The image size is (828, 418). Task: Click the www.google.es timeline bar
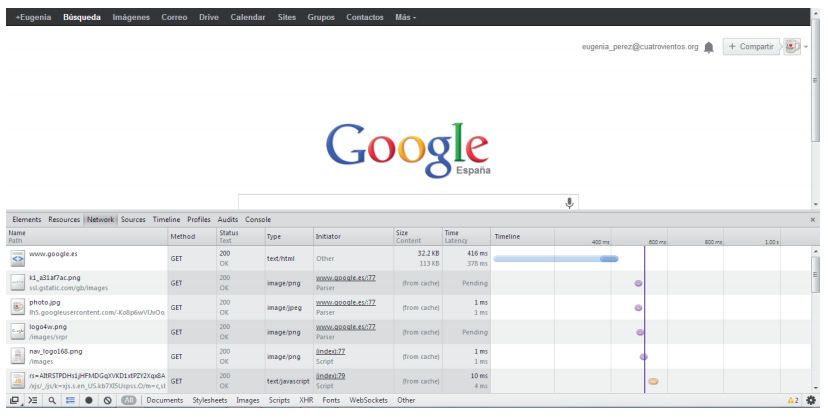pos(556,259)
